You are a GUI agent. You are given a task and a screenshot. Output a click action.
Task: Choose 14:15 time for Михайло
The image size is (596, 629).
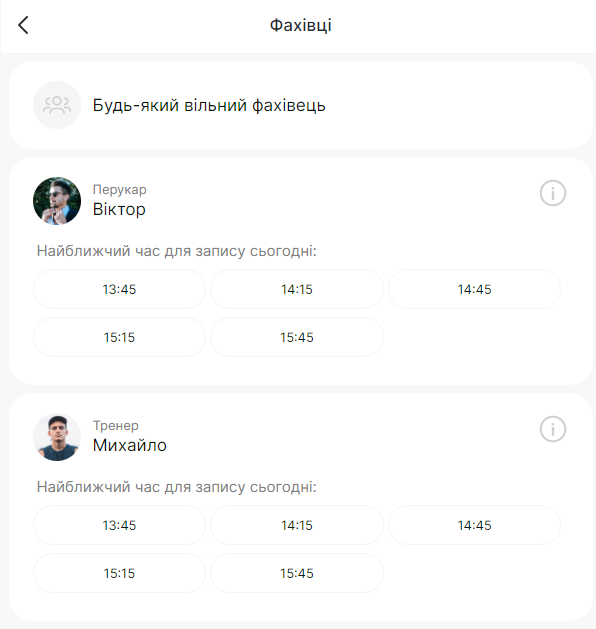pos(297,525)
